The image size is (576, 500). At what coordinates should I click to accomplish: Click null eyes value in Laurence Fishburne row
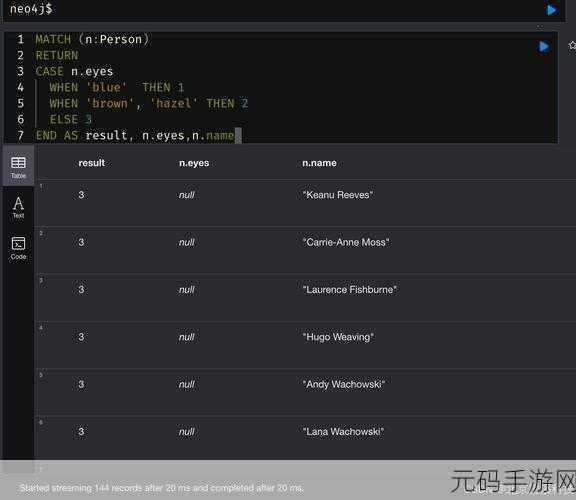(187, 290)
